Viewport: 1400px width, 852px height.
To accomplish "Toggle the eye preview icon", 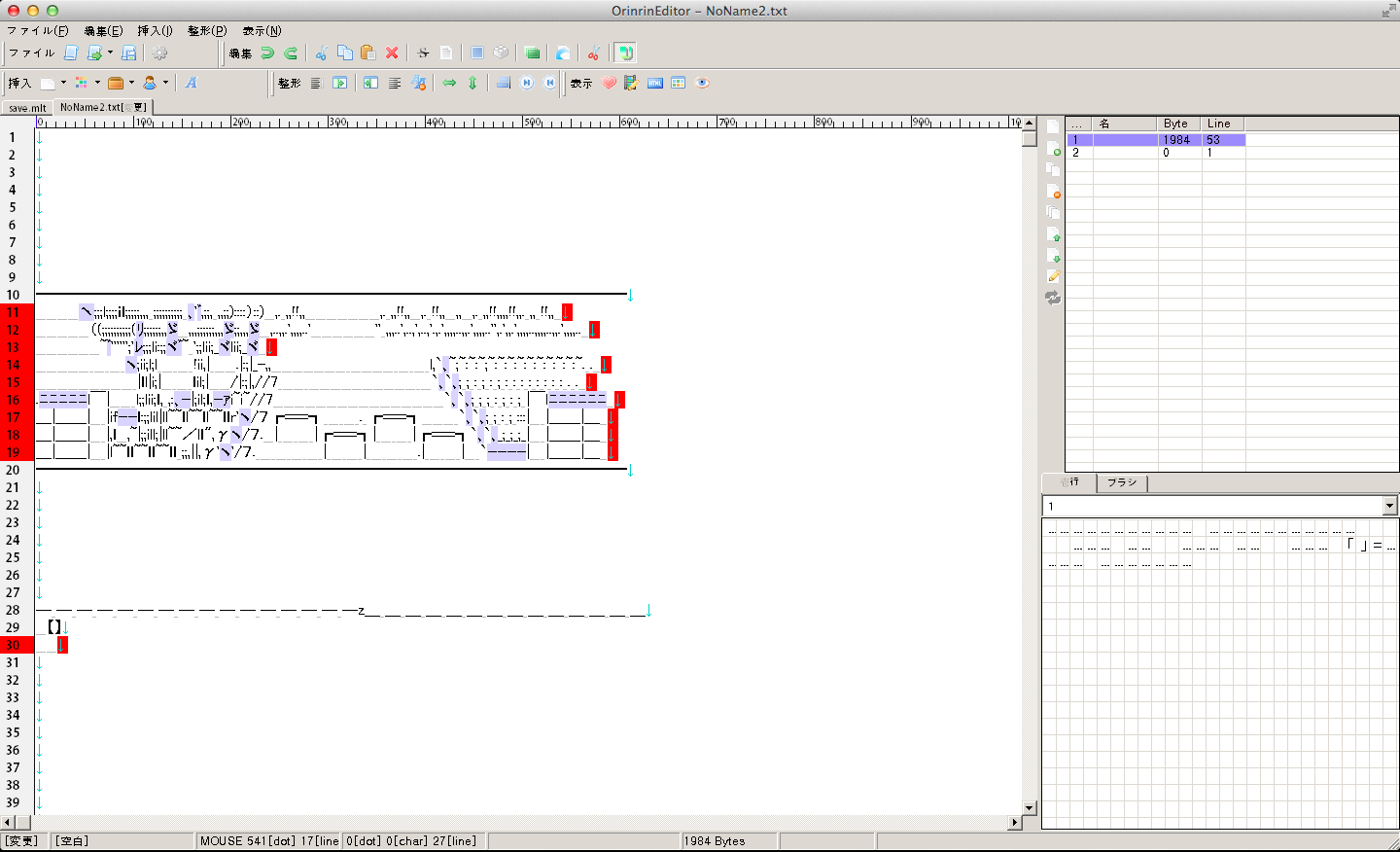I will coord(702,84).
